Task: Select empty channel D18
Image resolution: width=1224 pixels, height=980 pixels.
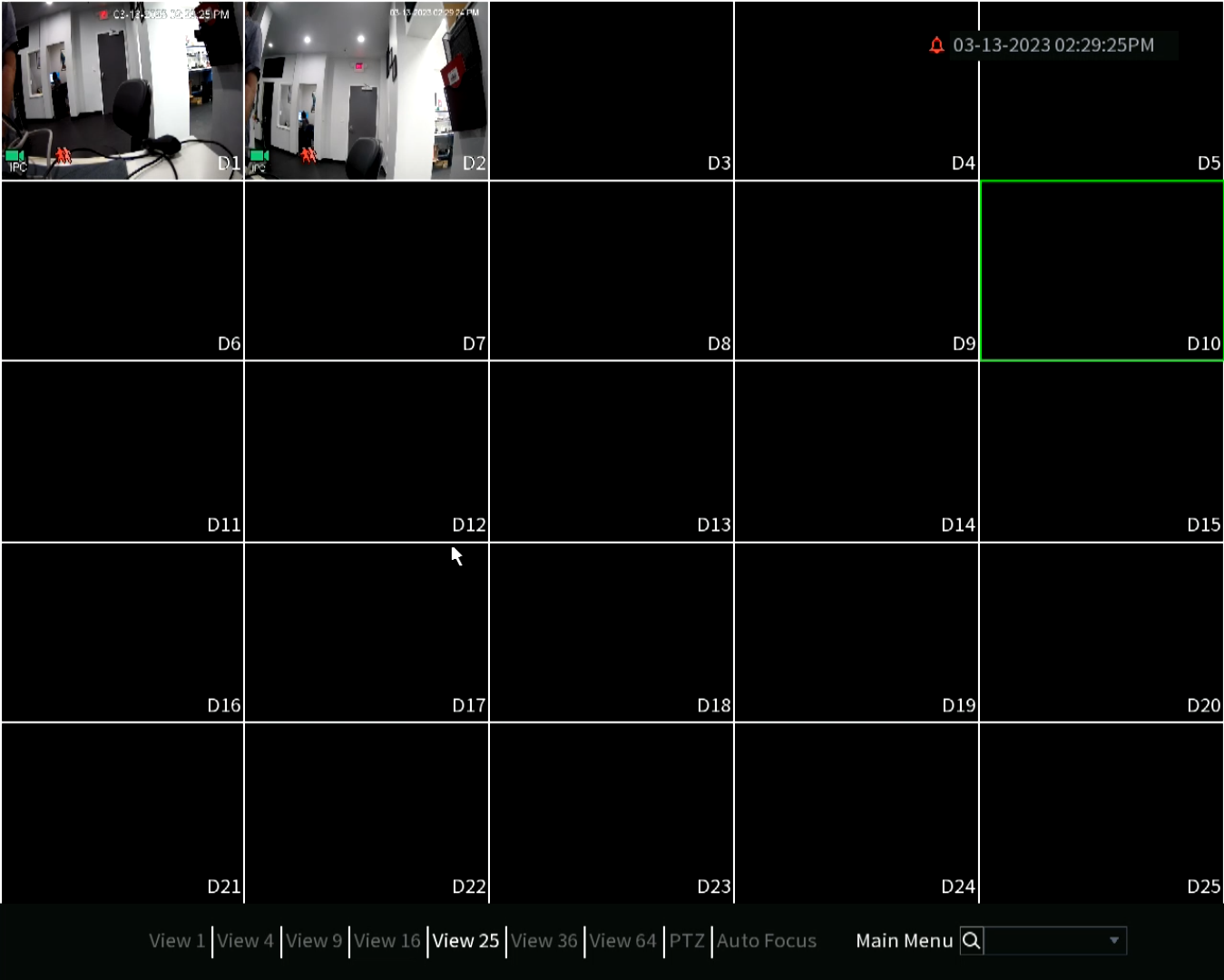Action: pos(612,632)
